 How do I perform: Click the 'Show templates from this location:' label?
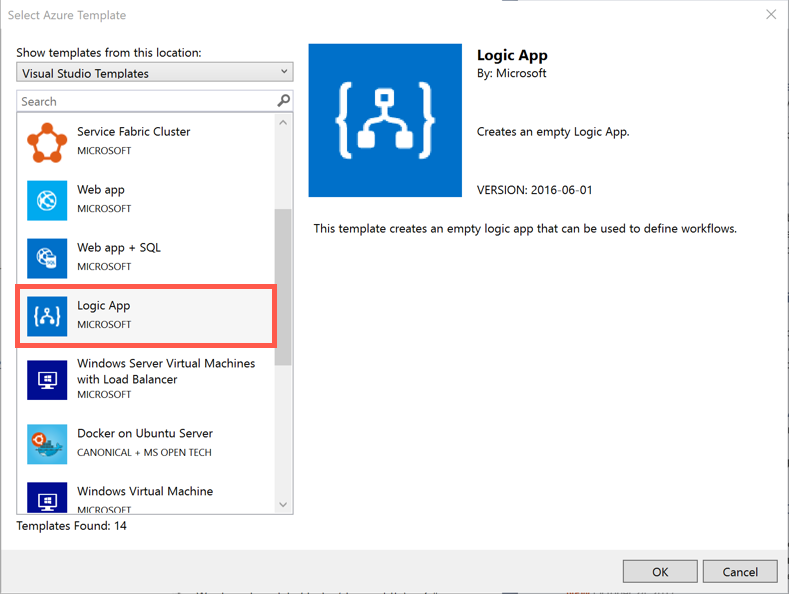pos(109,53)
